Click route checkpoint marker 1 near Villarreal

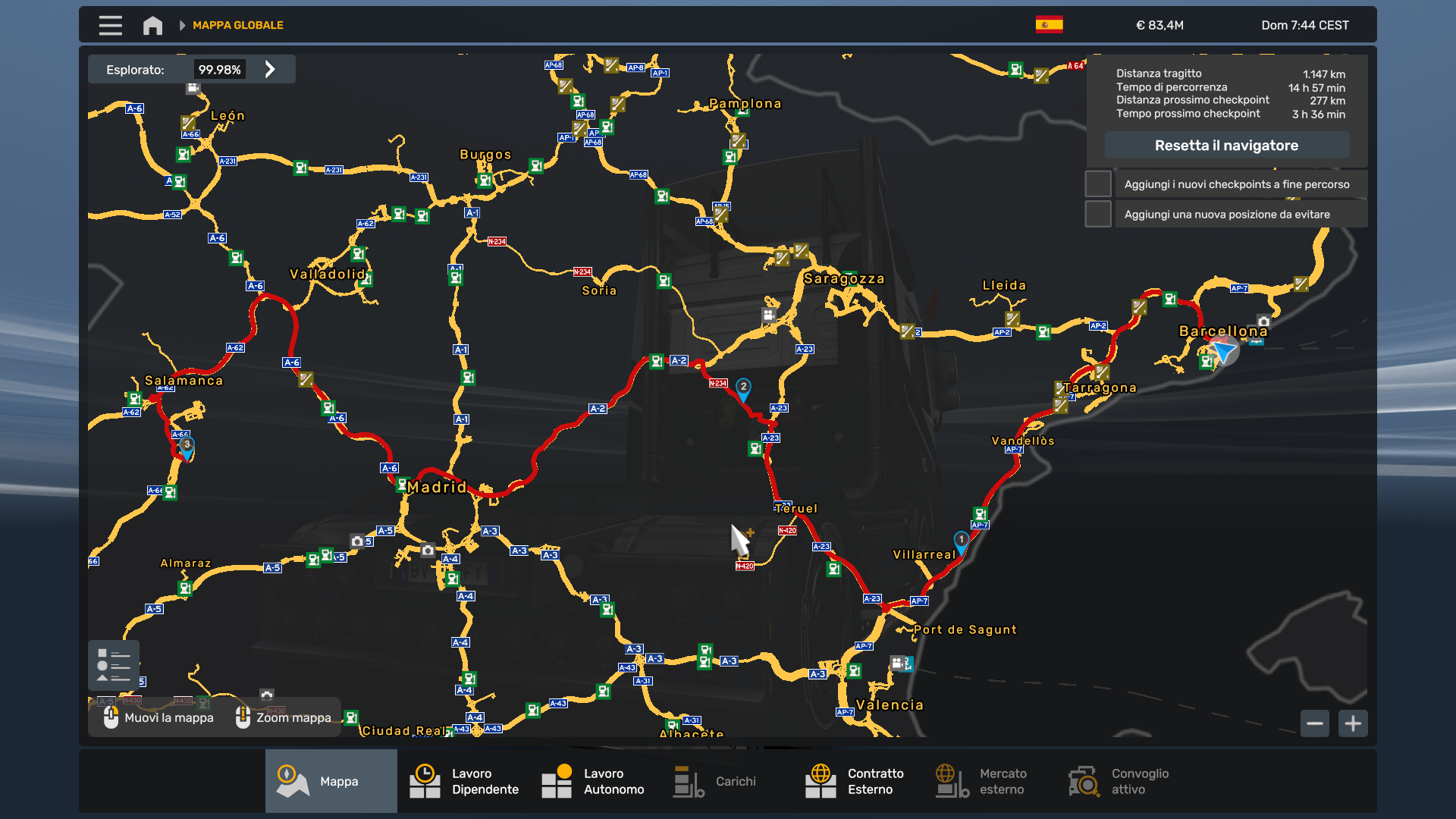click(961, 542)
